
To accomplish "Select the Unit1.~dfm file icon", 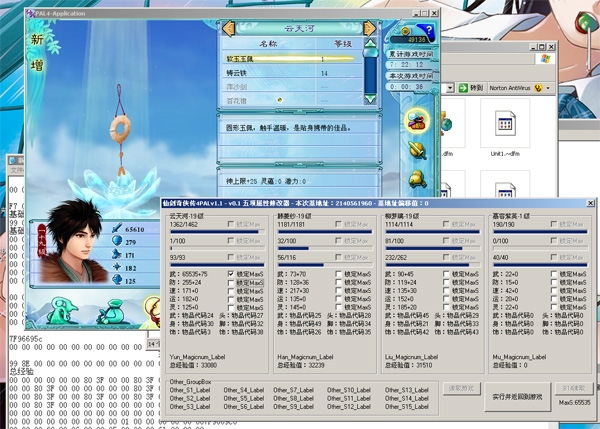I will pos(505,123).
